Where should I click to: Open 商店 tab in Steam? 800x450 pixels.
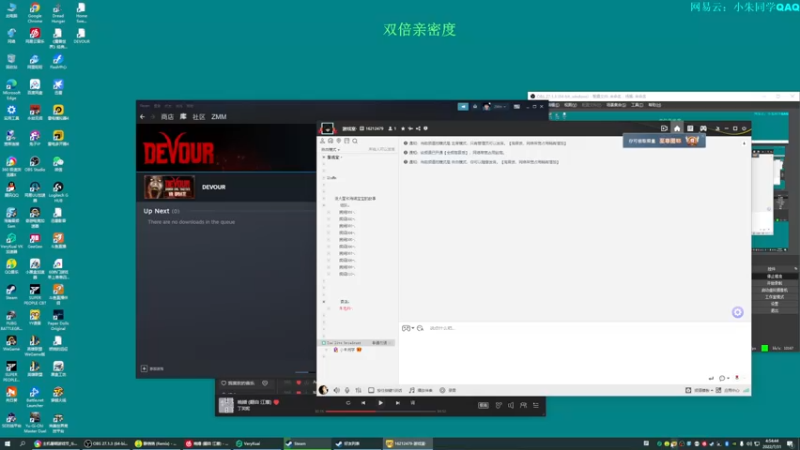(x=167, y=117)
